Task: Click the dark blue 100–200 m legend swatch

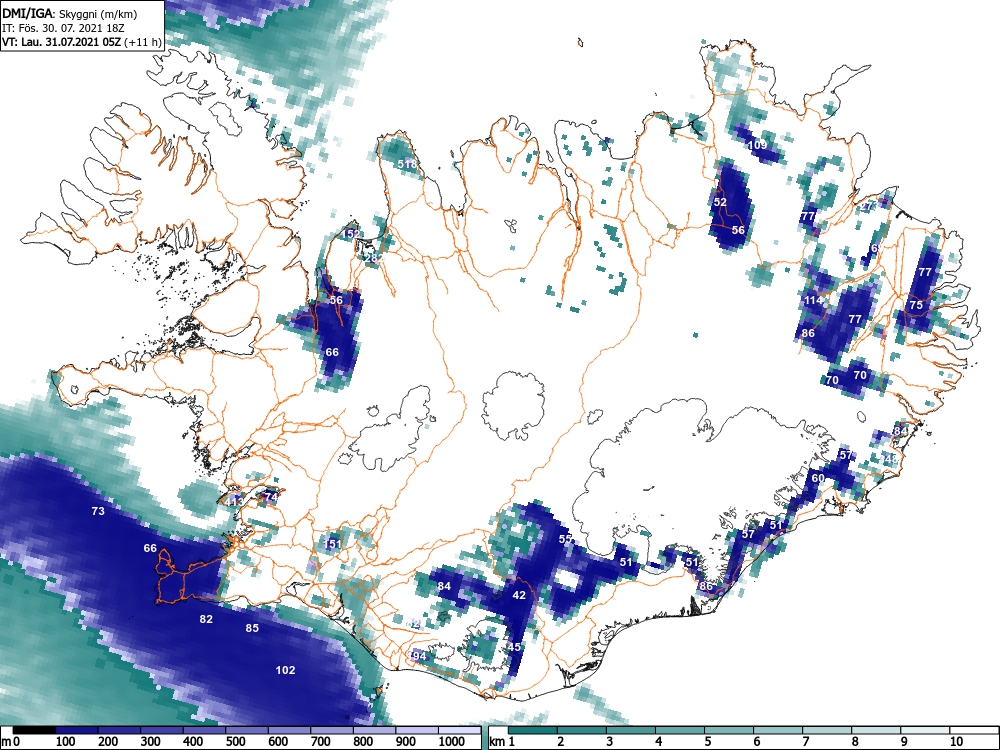Action: (x=77, y=730)
